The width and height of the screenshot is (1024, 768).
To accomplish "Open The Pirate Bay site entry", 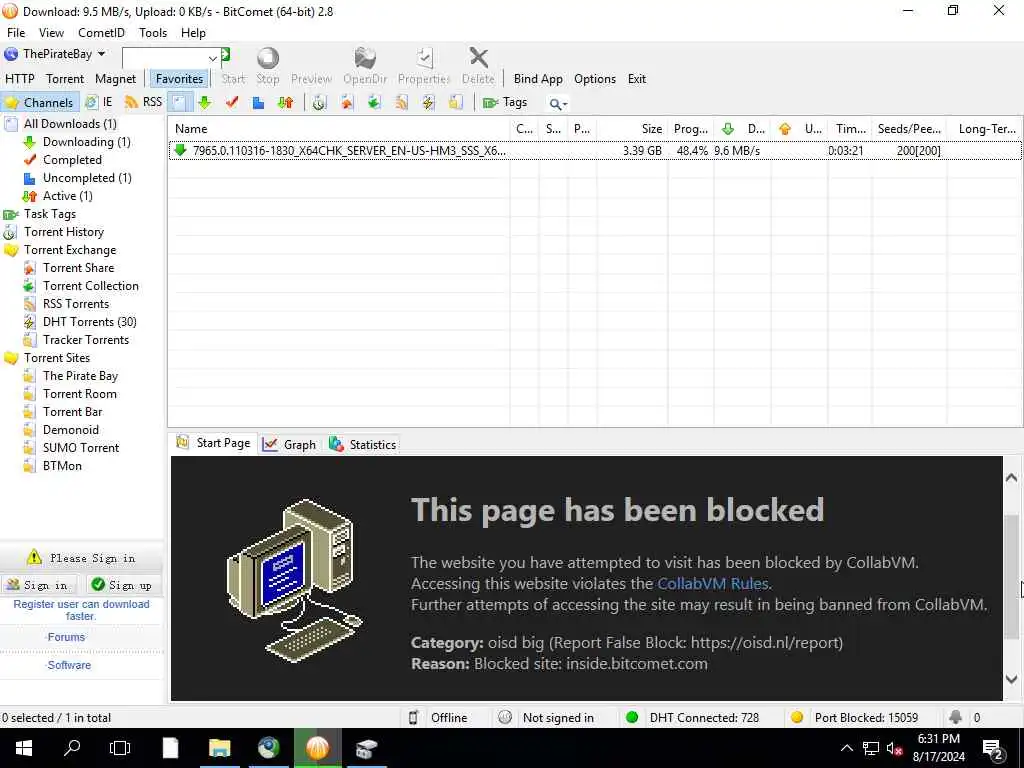I will click(x=80, y=376).
